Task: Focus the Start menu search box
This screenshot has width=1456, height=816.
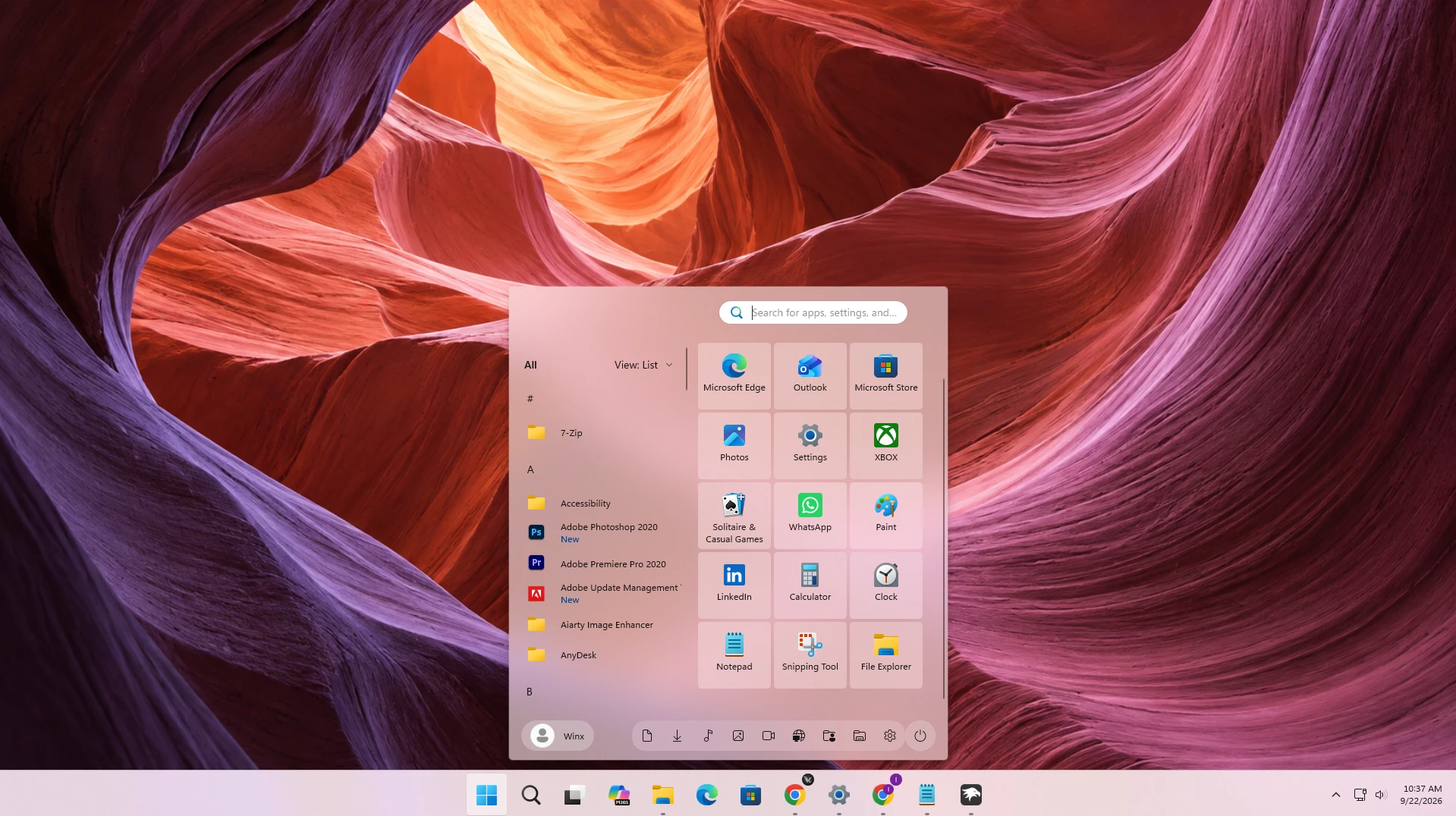Action: [x=813, y=312]
